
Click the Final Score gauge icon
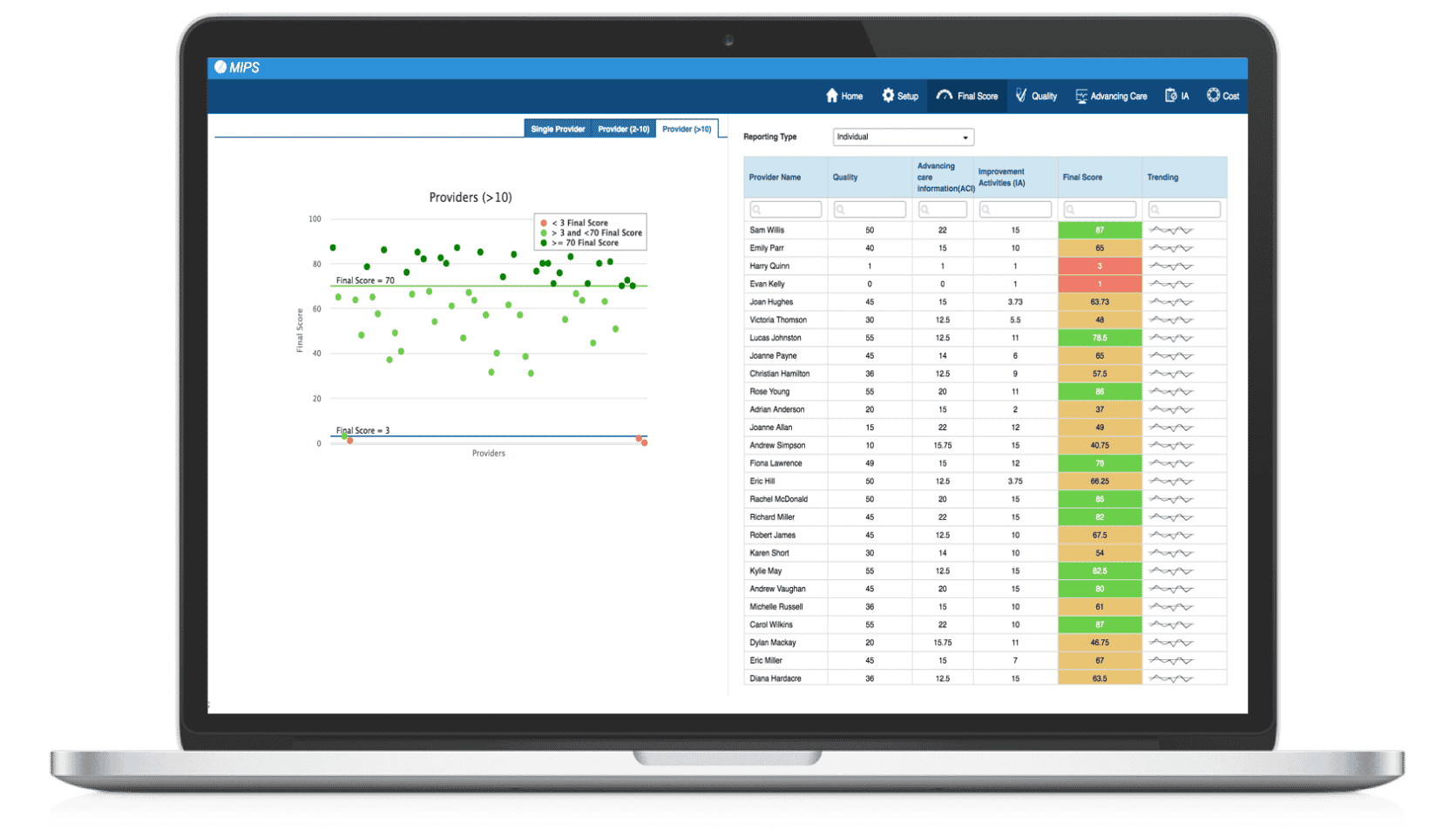coord(945,96)
